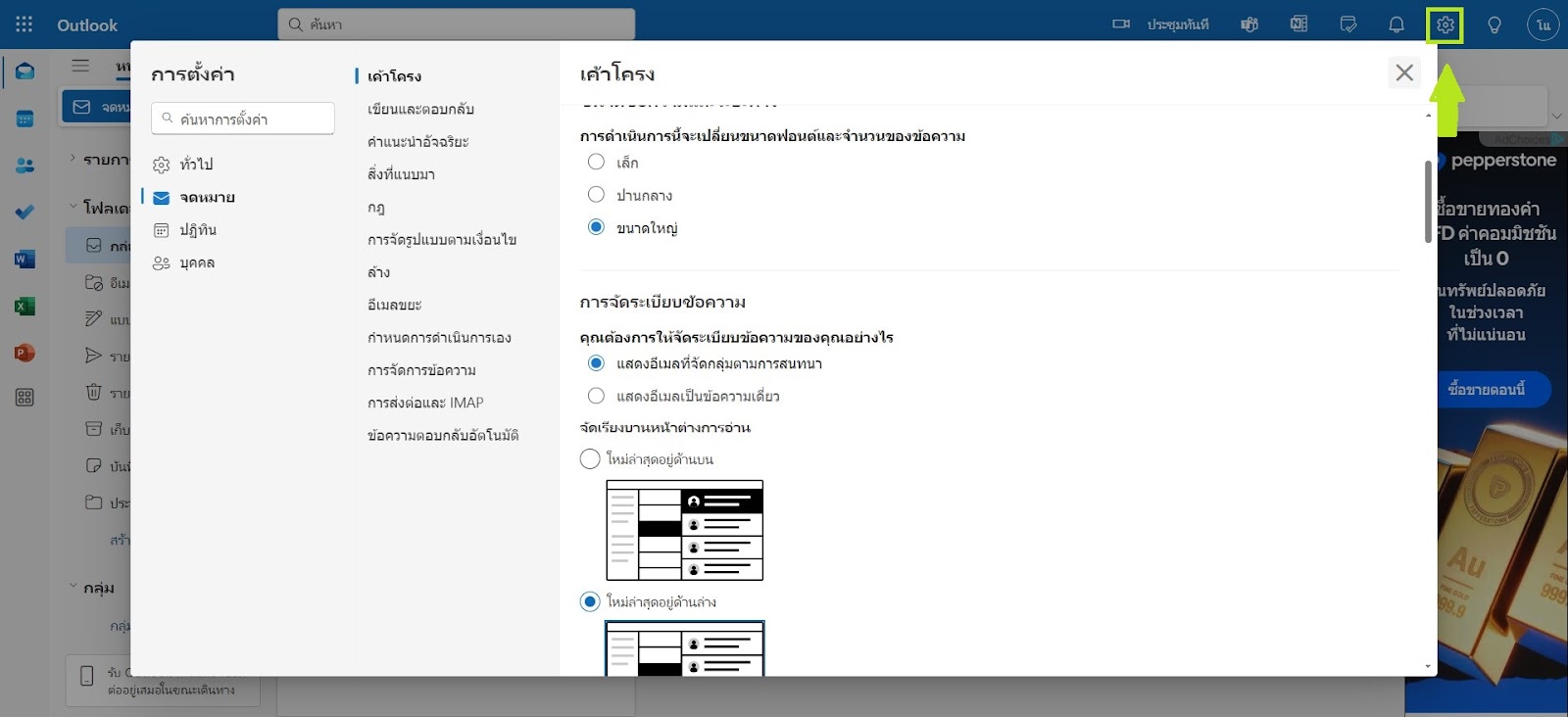Click the magnifier icon in the top search bar
The height and width of the screenshot is (717, 1568).
295,24
